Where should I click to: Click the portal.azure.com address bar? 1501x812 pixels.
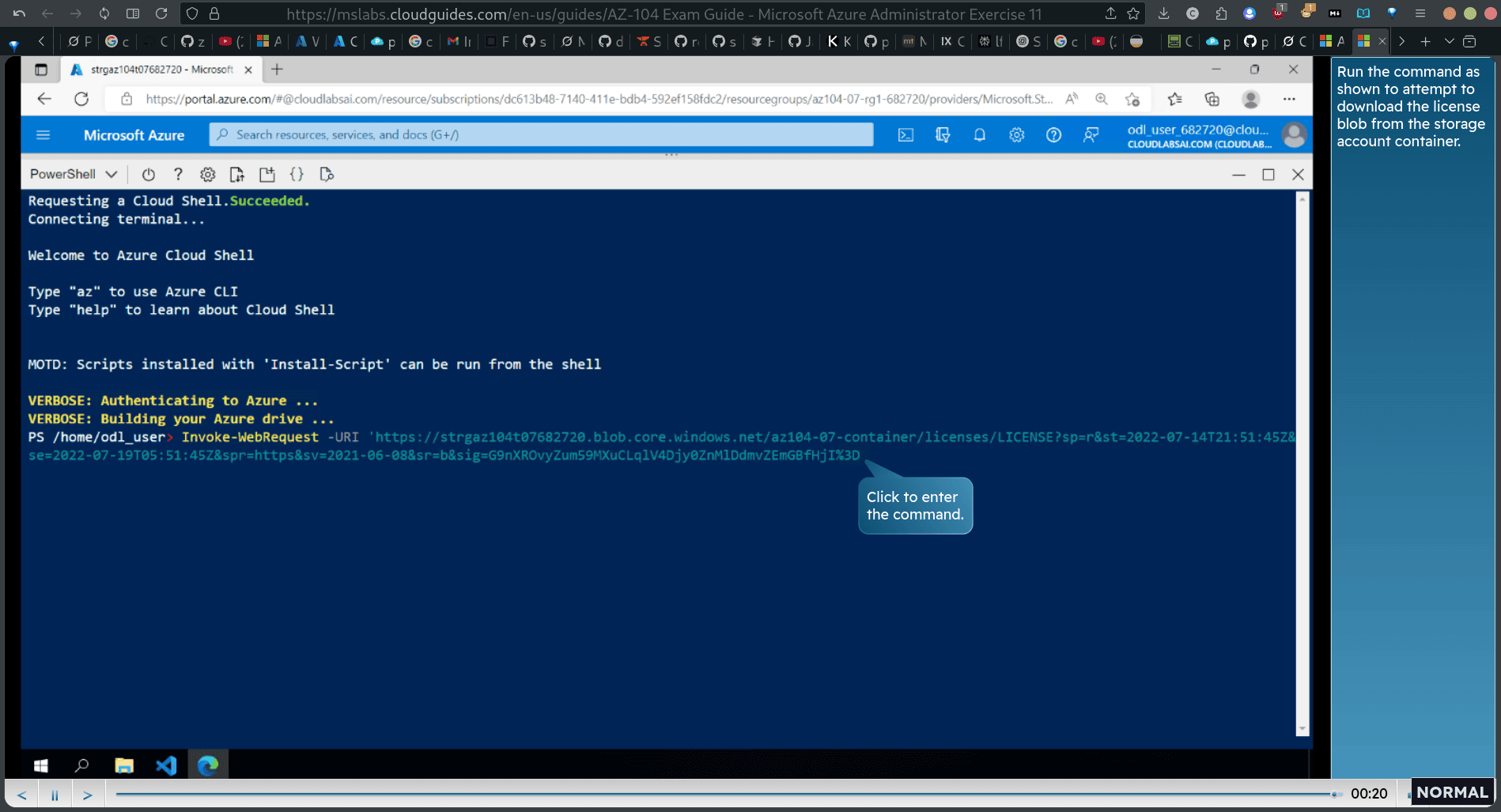click(x=599, y=99)
